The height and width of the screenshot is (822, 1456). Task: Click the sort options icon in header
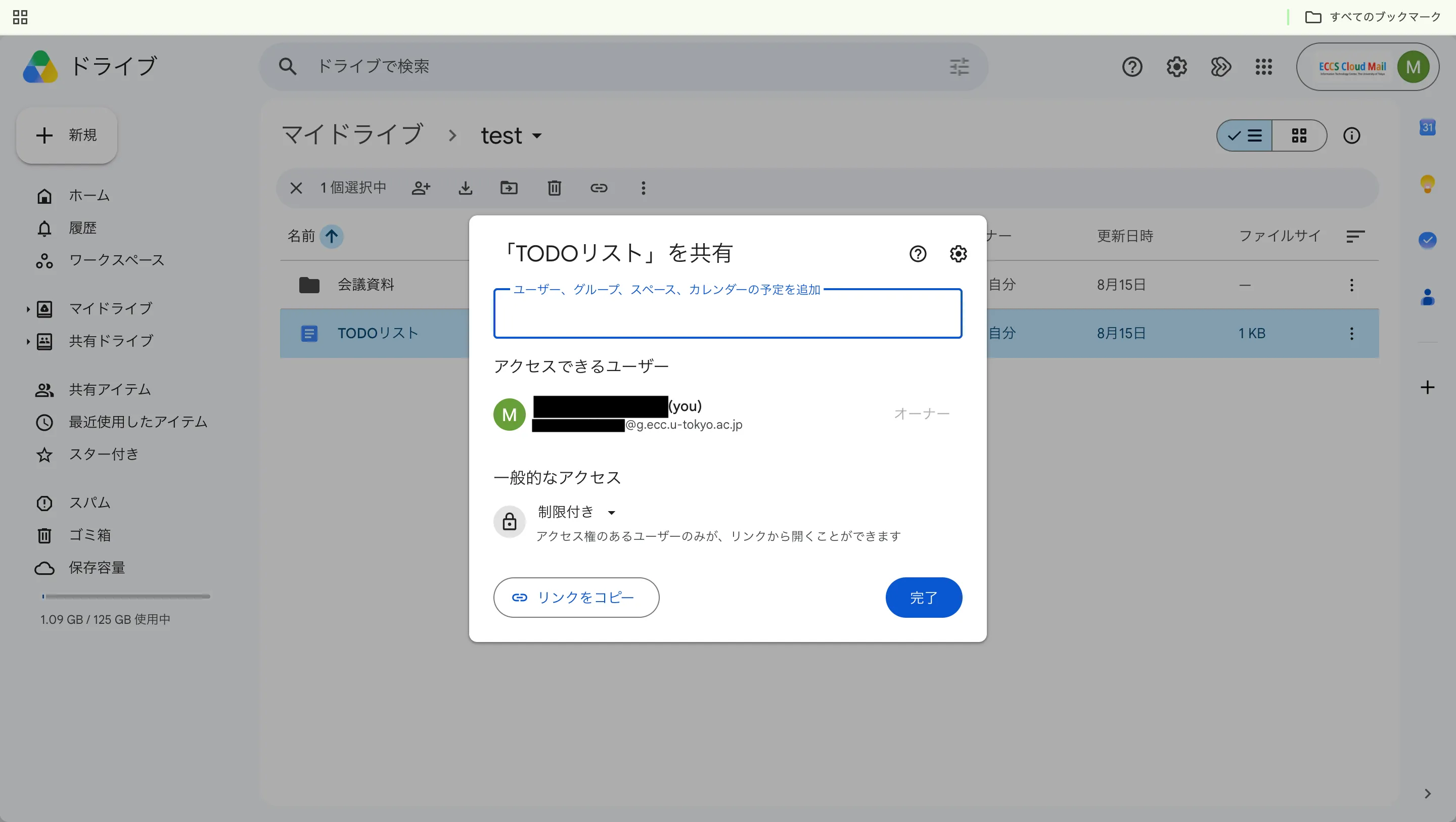[1355, 236]
